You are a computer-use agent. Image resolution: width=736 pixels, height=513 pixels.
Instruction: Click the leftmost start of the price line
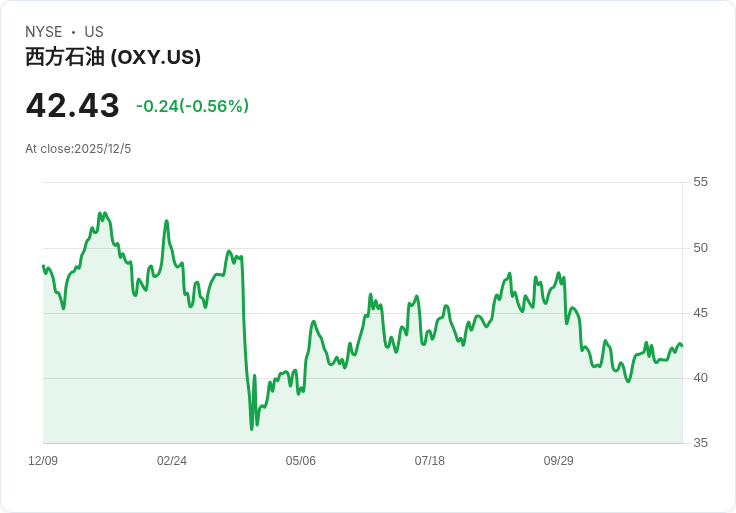pos(43,266)
